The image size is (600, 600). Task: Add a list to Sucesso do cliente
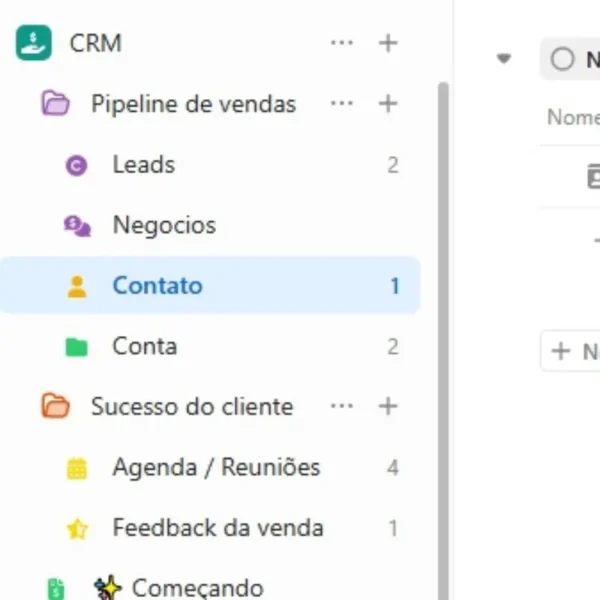point(388,407)
